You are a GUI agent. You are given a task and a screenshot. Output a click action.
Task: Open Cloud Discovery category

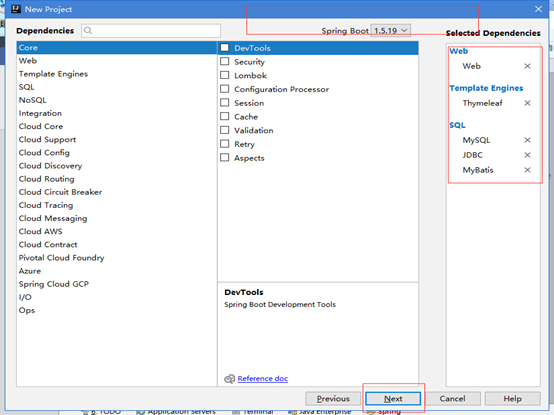pyautogui.click(x=117, y=166)
